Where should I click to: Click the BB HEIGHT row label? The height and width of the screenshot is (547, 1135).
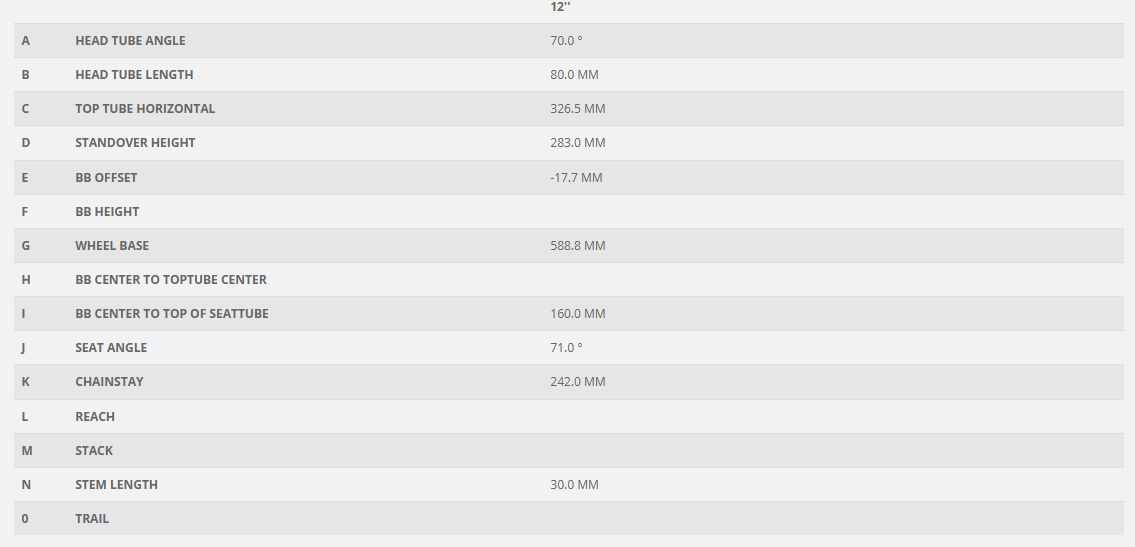coord(107,212)
